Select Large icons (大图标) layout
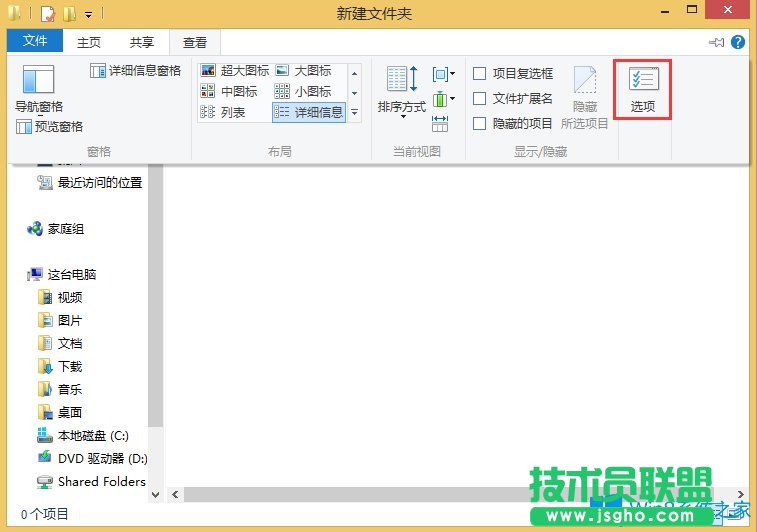Screen dimensions: 757x532 (304, 70)
